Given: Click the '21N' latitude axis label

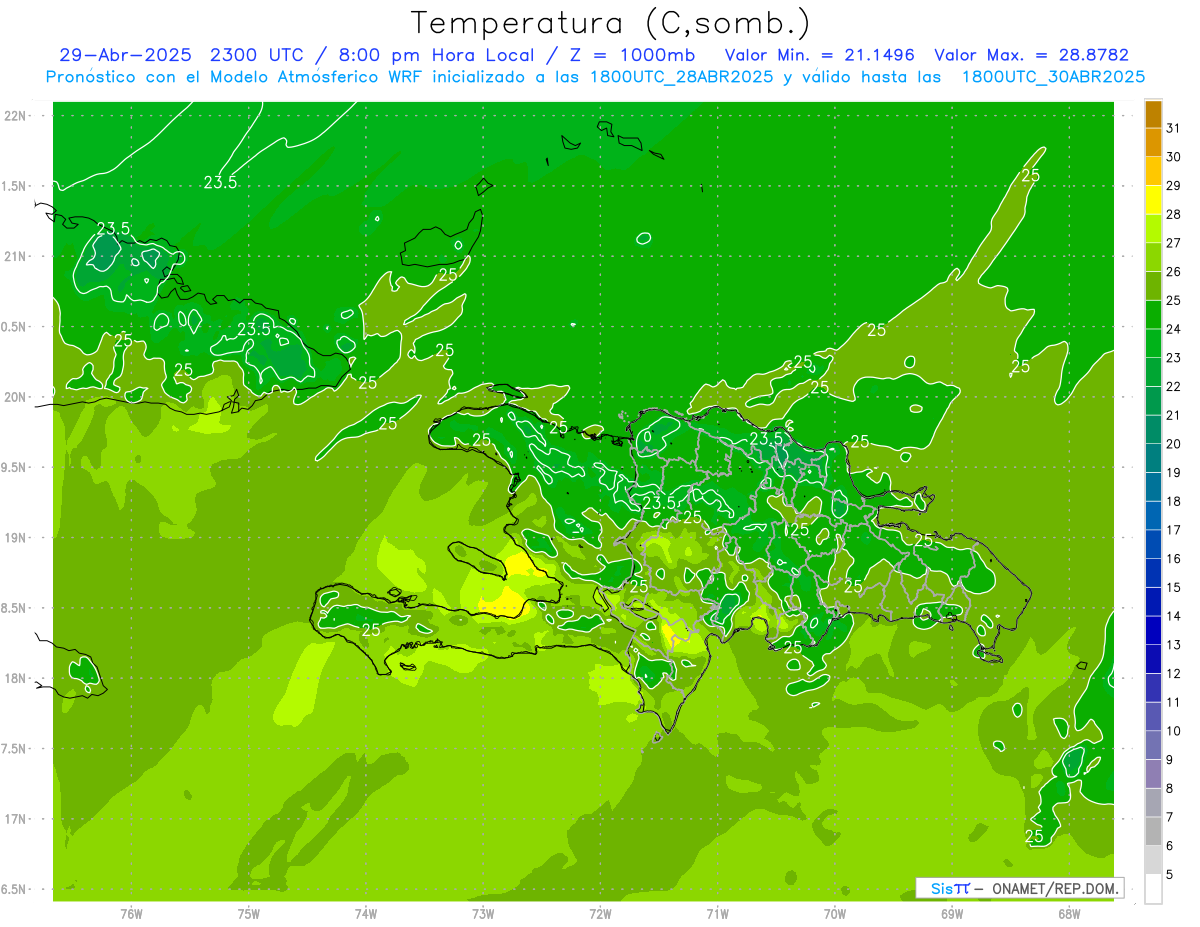Looking at the screenshot, I should click(14, 256).
